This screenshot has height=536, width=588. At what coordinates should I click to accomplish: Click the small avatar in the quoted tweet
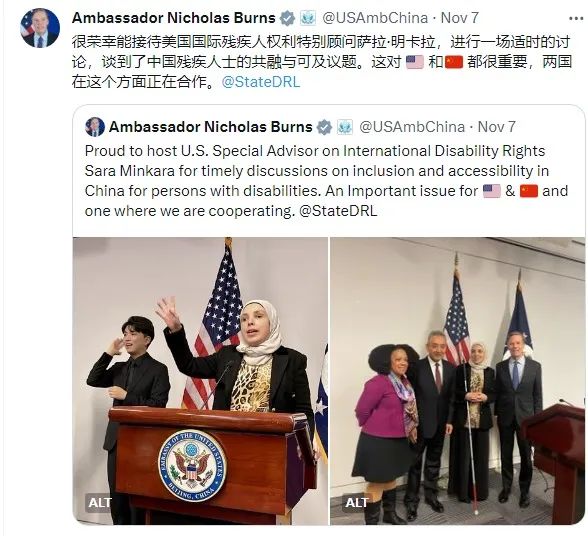coord(95,127)
